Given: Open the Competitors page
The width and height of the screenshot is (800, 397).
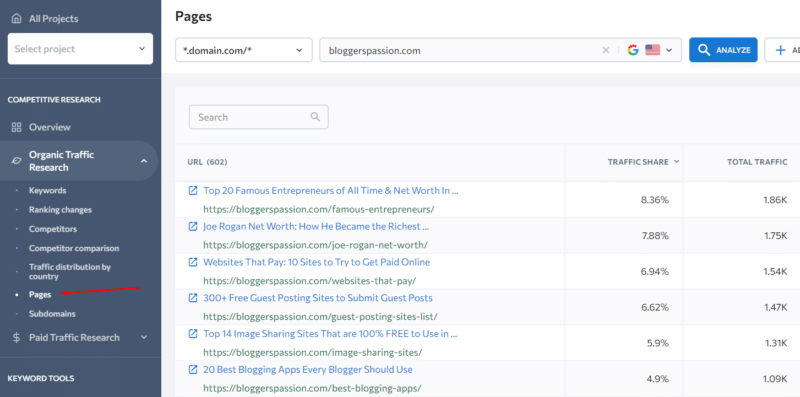Looking at the screenshot, I should click(x=53, y=229).
